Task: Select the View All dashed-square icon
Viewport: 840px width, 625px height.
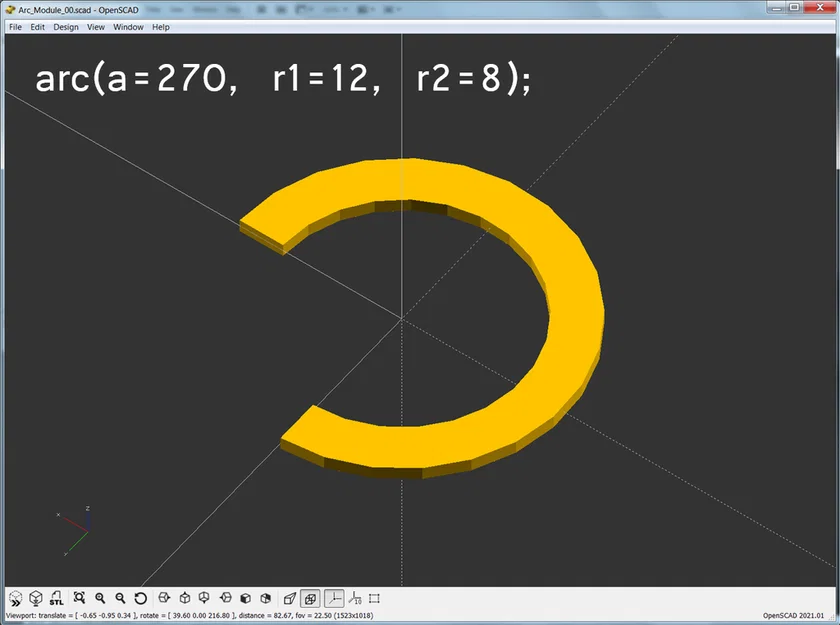Action: [x=375, y=598]
